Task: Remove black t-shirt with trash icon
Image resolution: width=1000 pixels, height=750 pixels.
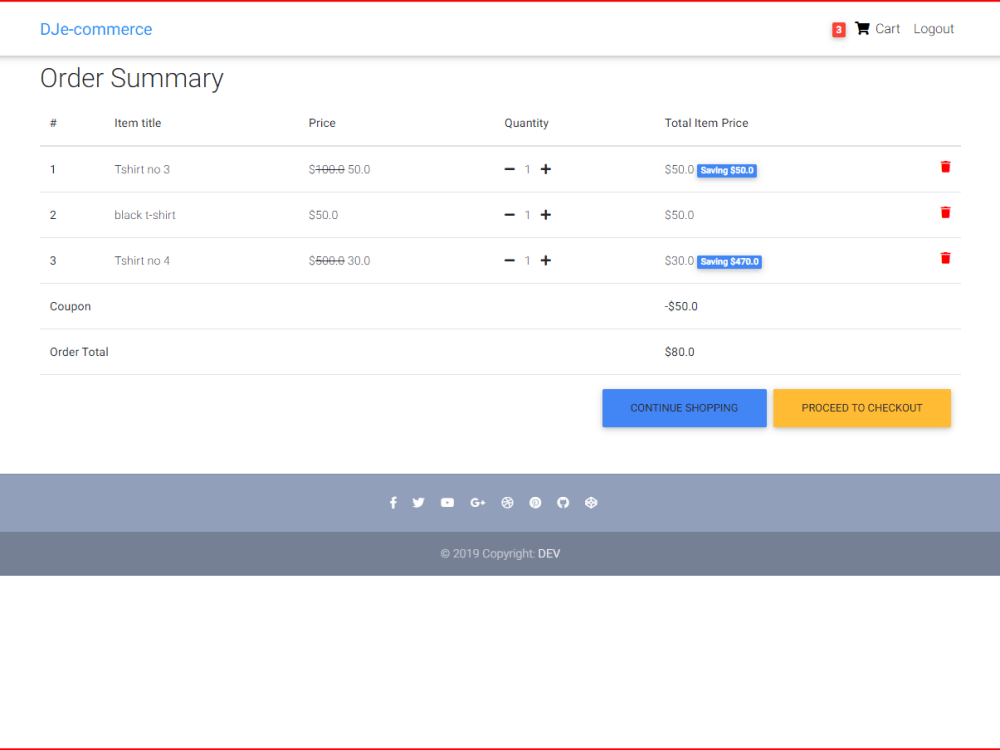Action: [945, 212]
